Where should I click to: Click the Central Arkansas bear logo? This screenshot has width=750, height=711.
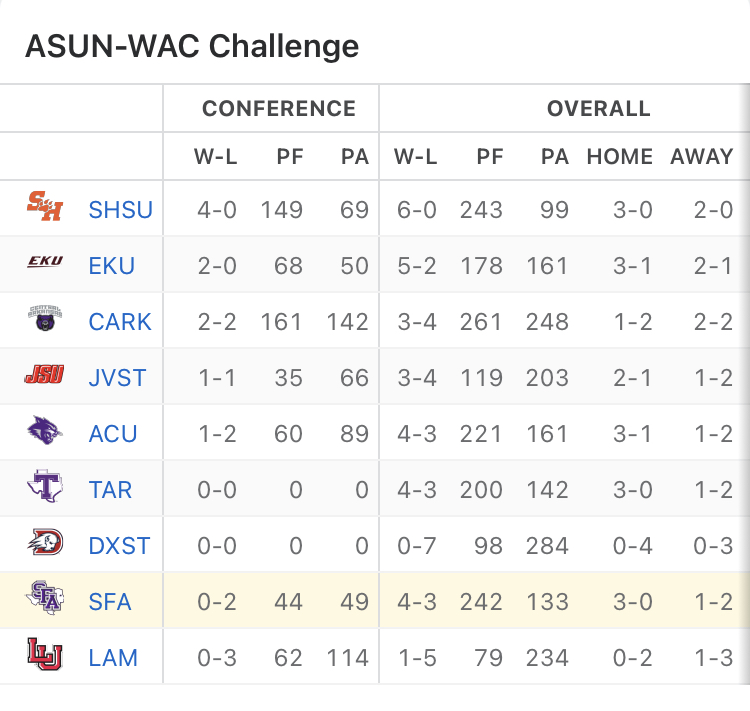coord(45,318)
